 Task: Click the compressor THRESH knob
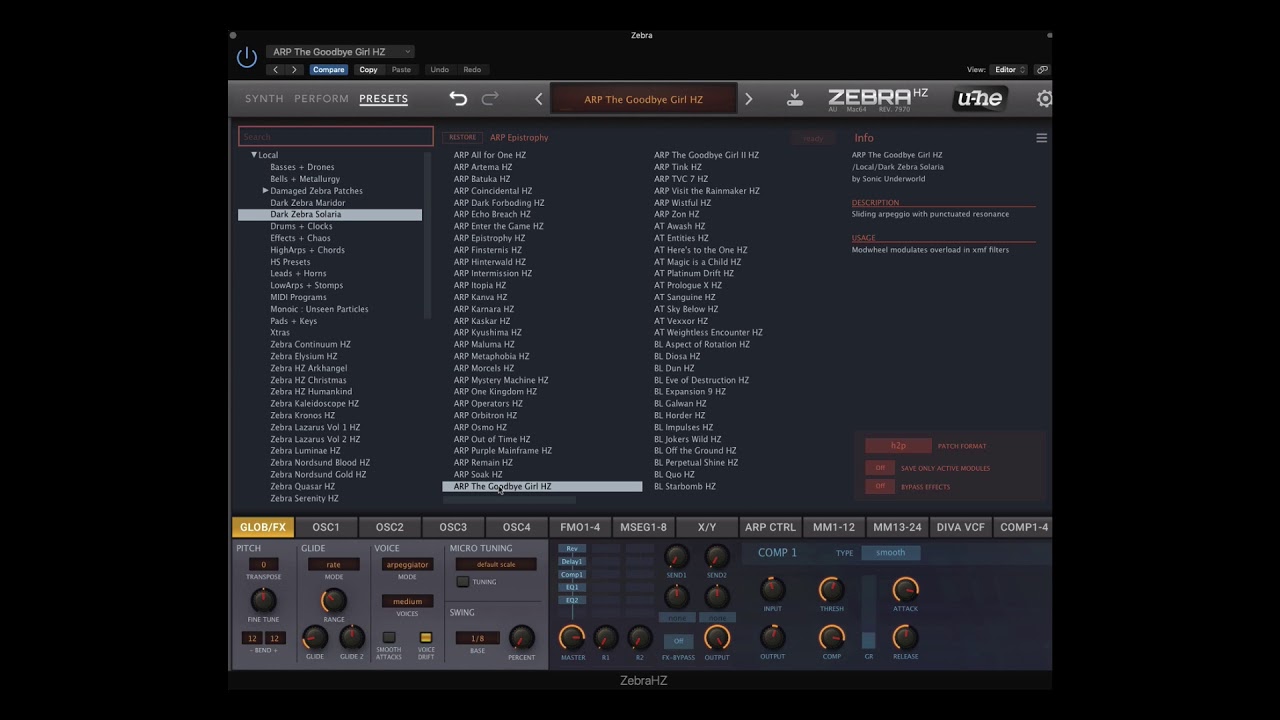point(832,589)
